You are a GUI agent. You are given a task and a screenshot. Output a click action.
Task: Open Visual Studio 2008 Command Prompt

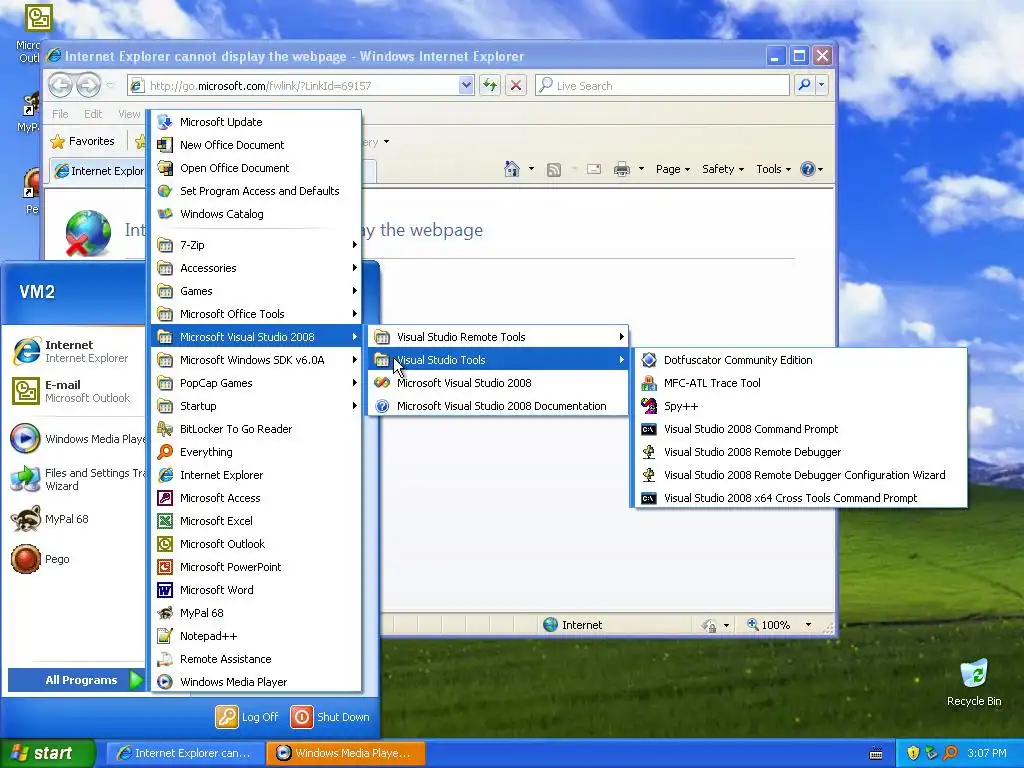click(x=801, y=429)
